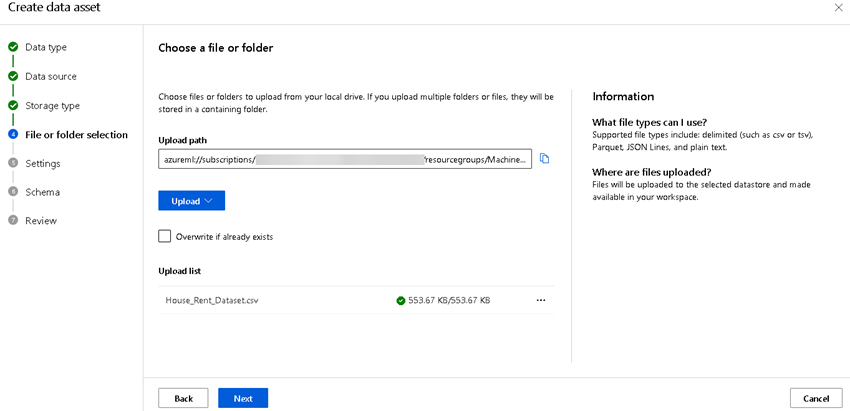
Task: Go to the Storage type step
Action: (x=53, y=106)
